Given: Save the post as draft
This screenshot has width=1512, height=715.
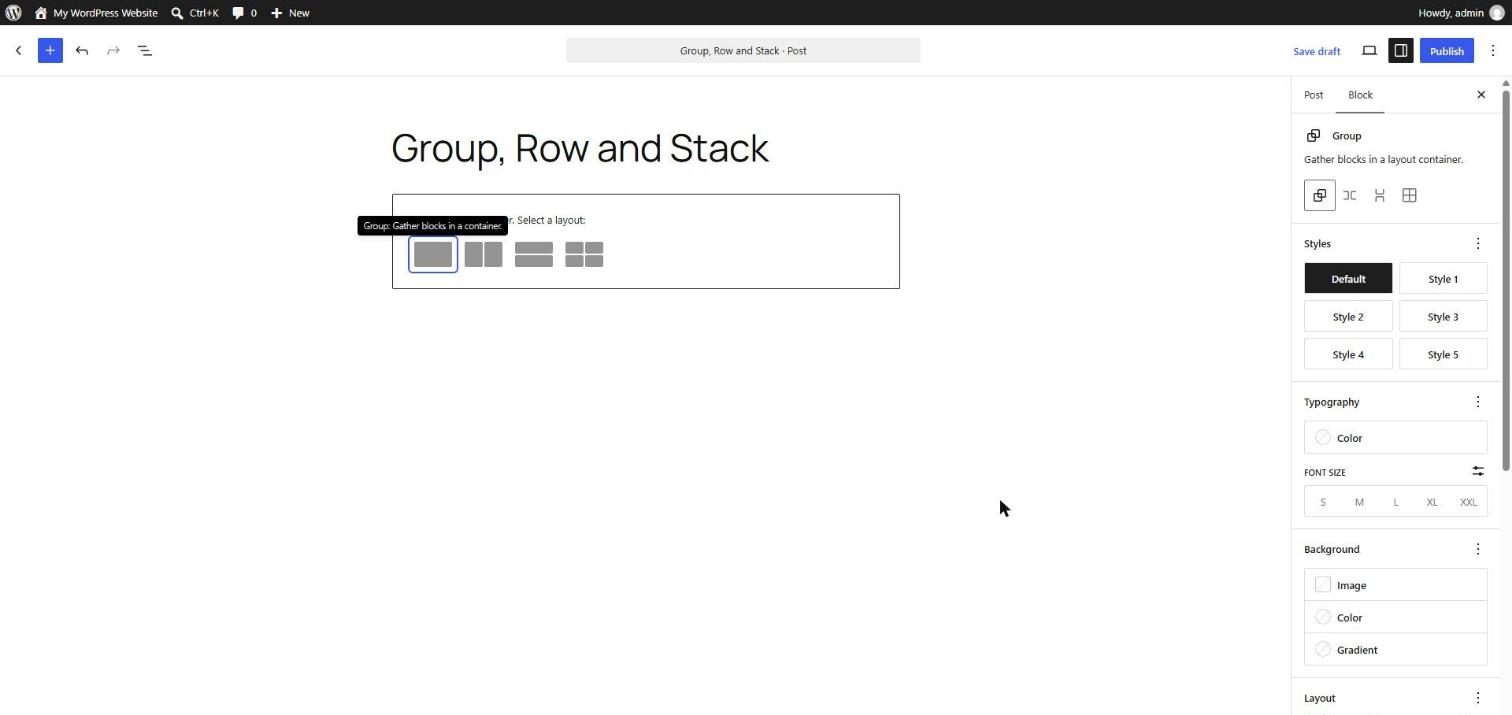Looking at the screenshot, I should (x=1316, y=51).
